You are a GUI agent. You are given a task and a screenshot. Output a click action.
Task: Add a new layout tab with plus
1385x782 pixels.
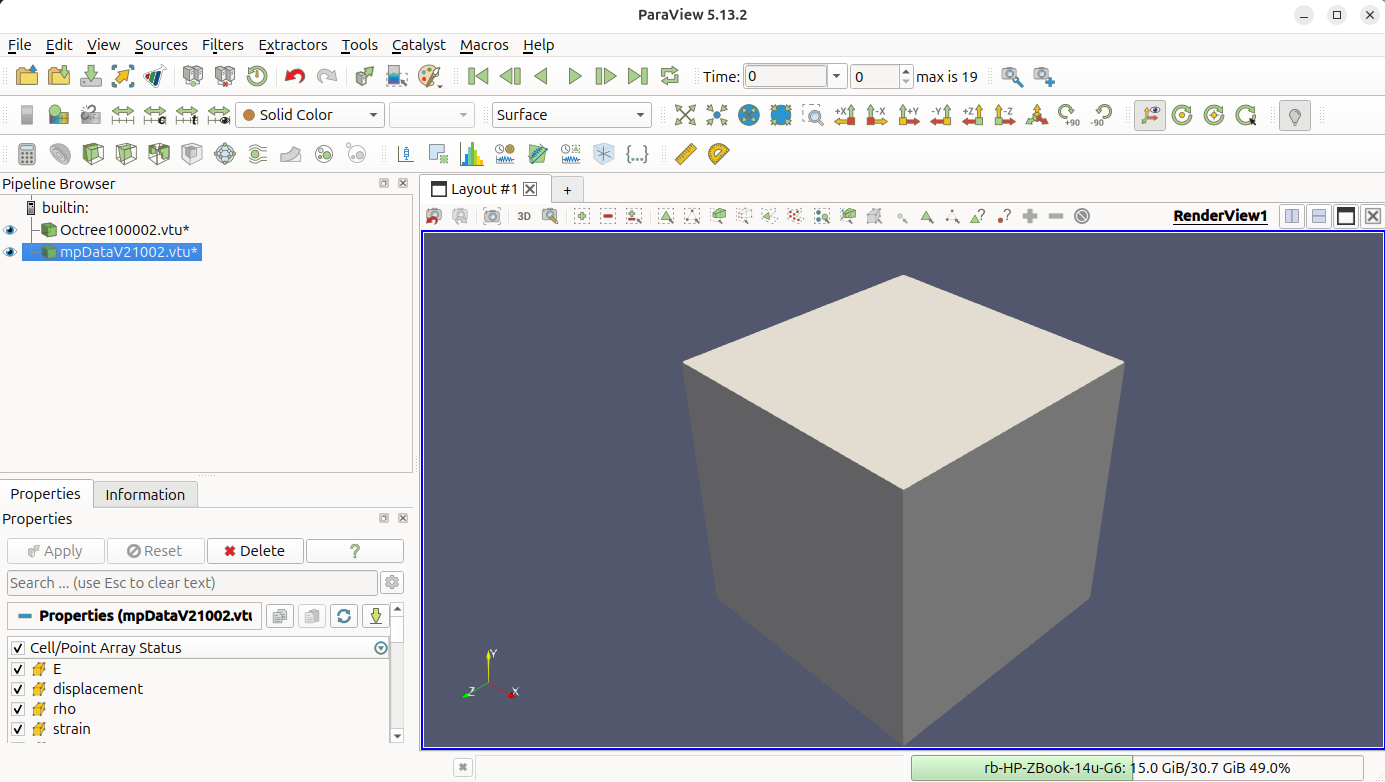567,189
